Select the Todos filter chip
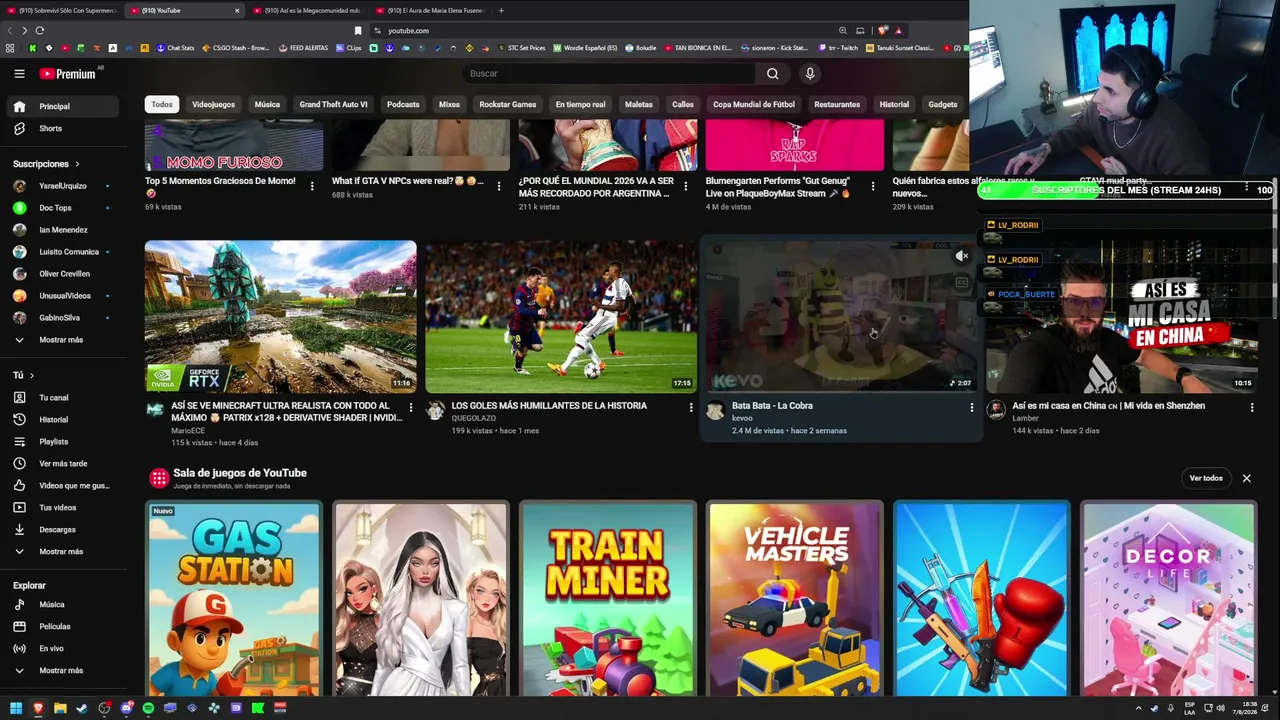 coord(162,104)
